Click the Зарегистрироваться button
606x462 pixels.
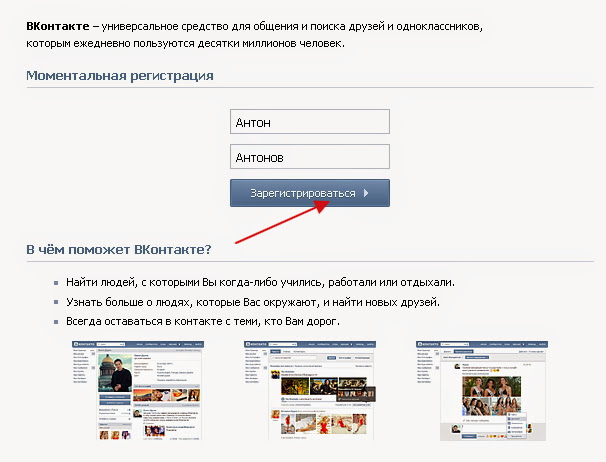point(310,193)
